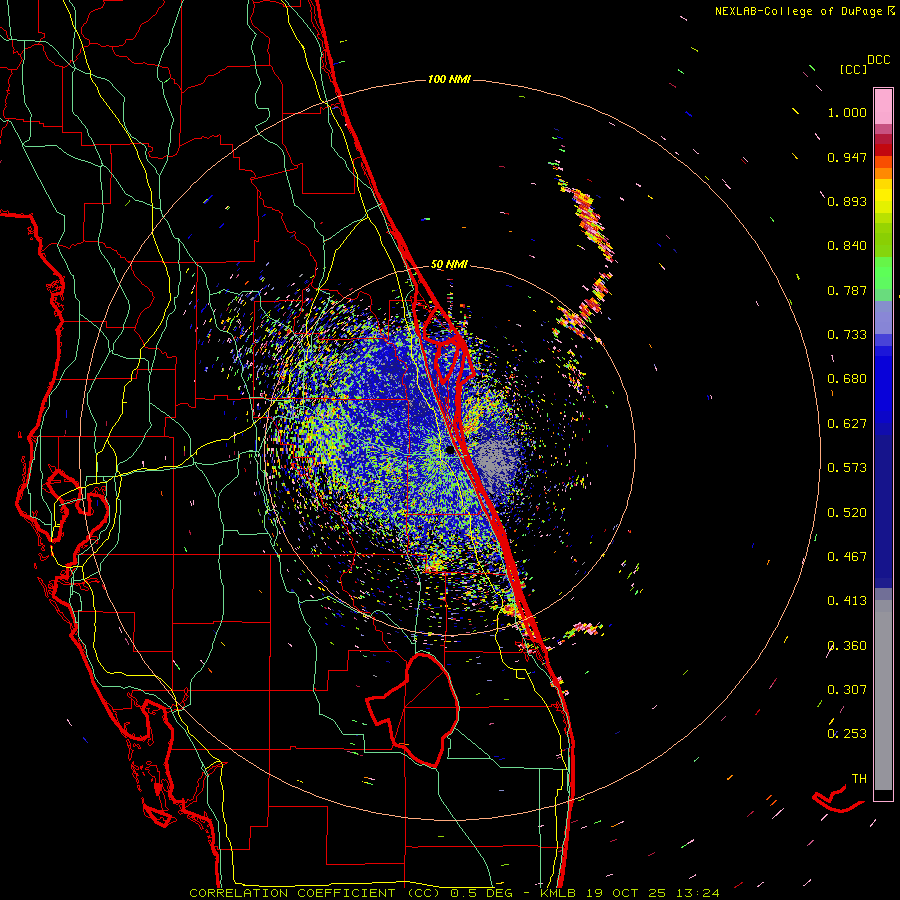This screenshot has width=900, height=900.
Task: Click the [CC] unit label
Action: coord(853,69)
